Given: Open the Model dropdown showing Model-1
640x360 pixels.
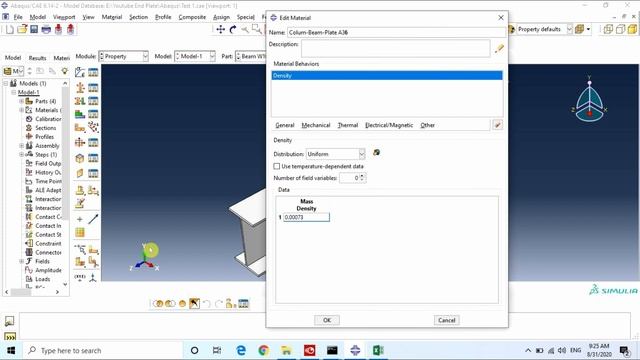Looking at the screenshot, I should (195, 56).
